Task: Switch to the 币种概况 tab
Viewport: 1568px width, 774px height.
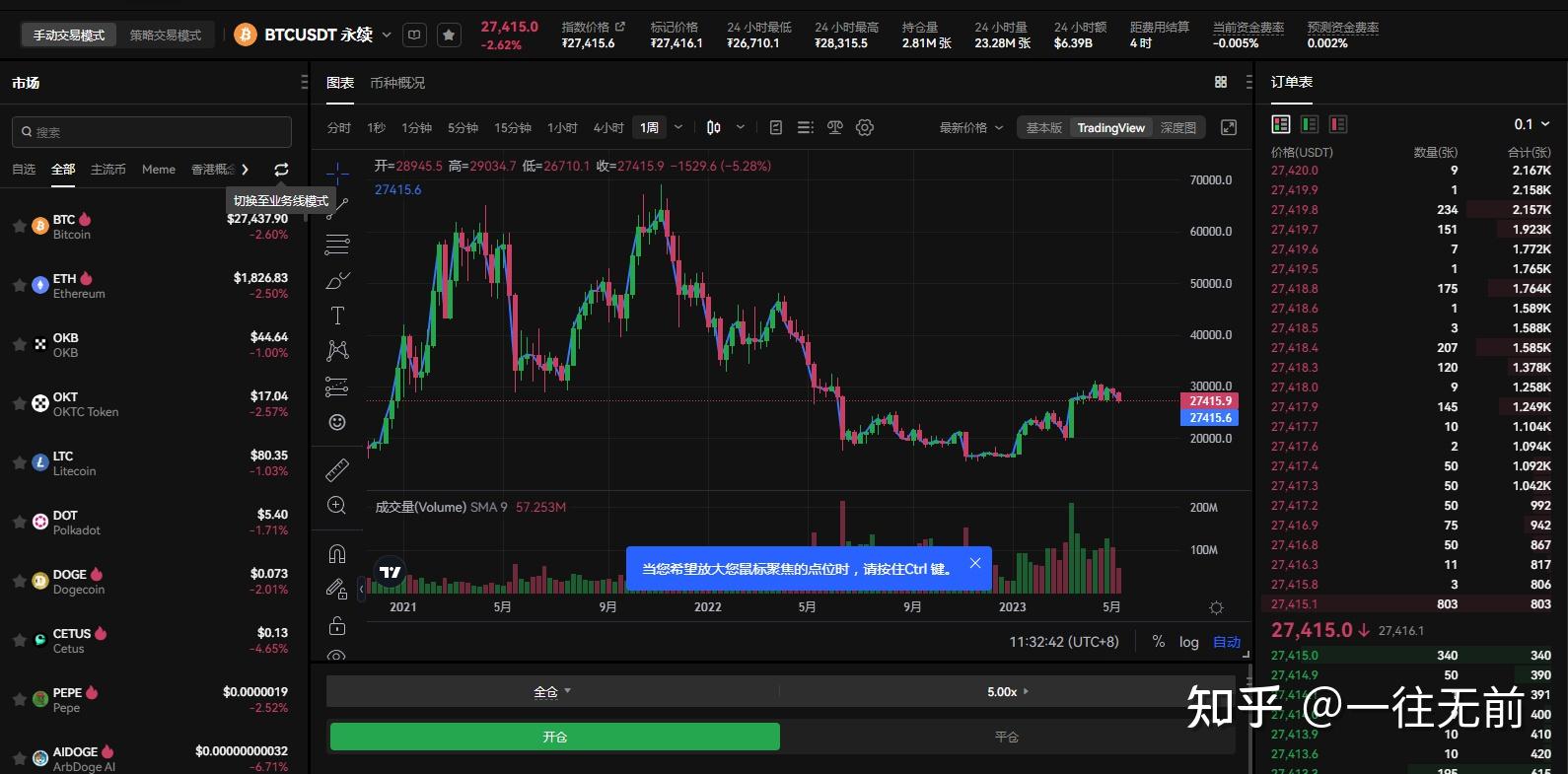Action: 397,83
